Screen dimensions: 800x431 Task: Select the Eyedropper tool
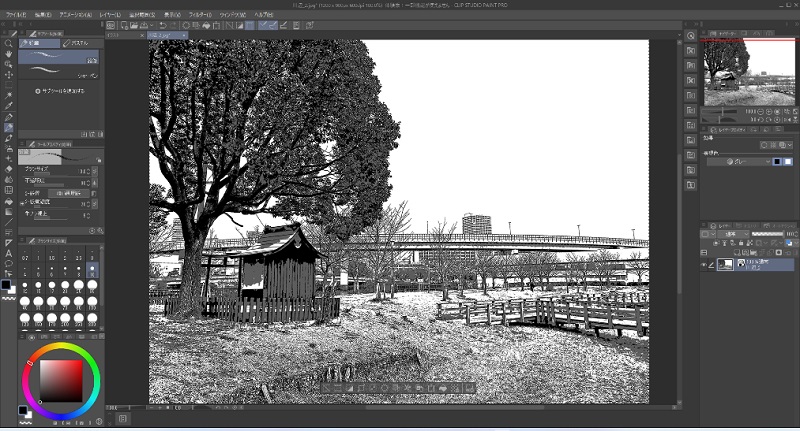click(9, 106)
